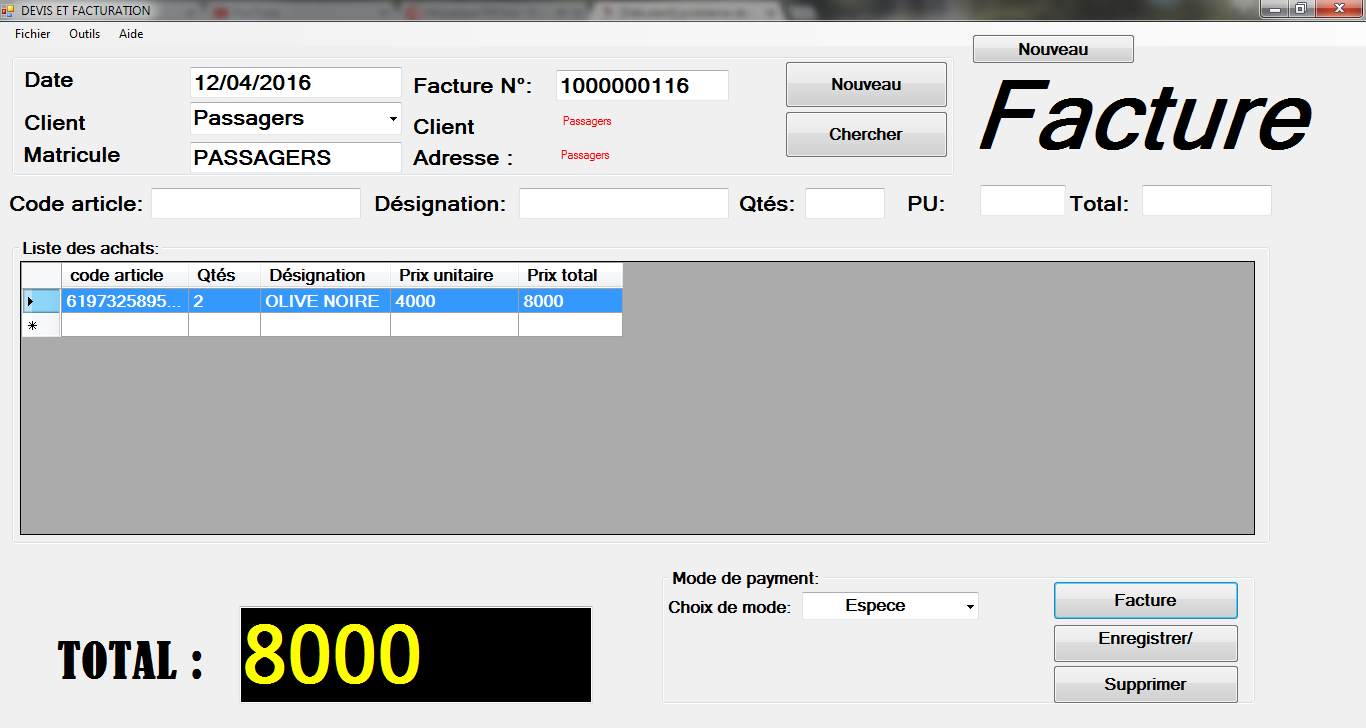Sort by the code article column header

coord(125,275)
